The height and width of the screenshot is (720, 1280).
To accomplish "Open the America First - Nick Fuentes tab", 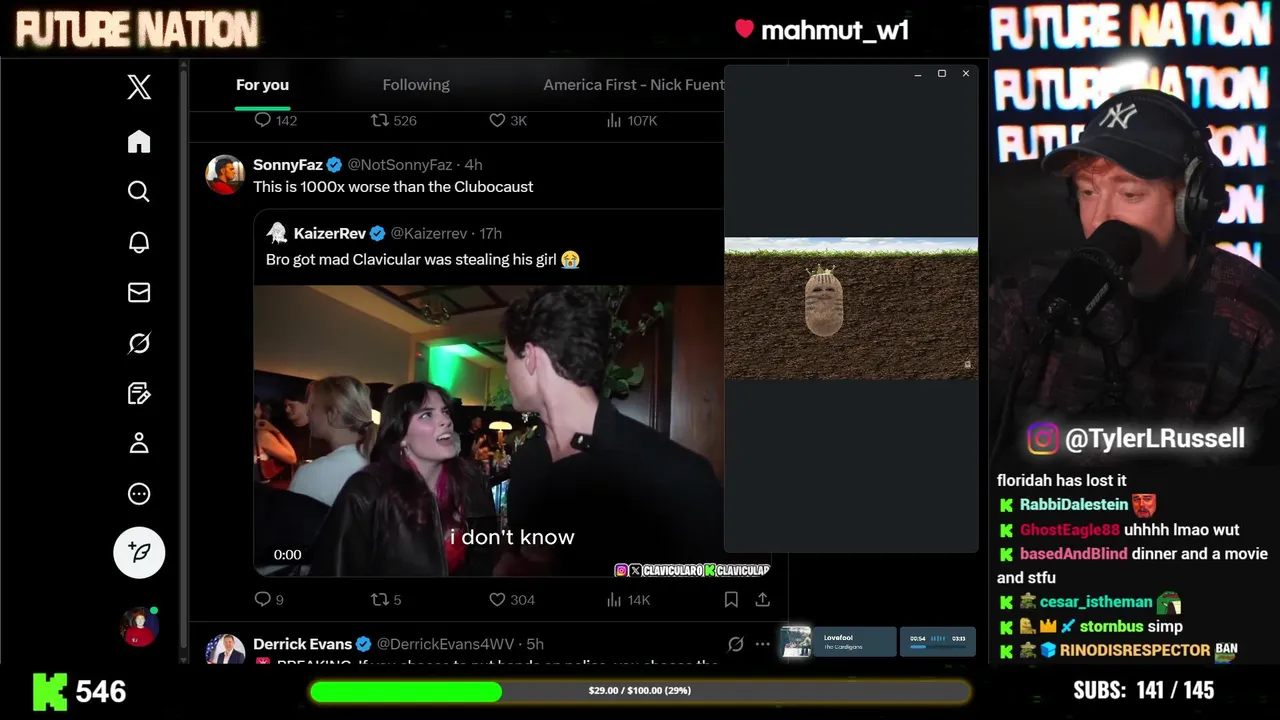I will click(633, 85).
